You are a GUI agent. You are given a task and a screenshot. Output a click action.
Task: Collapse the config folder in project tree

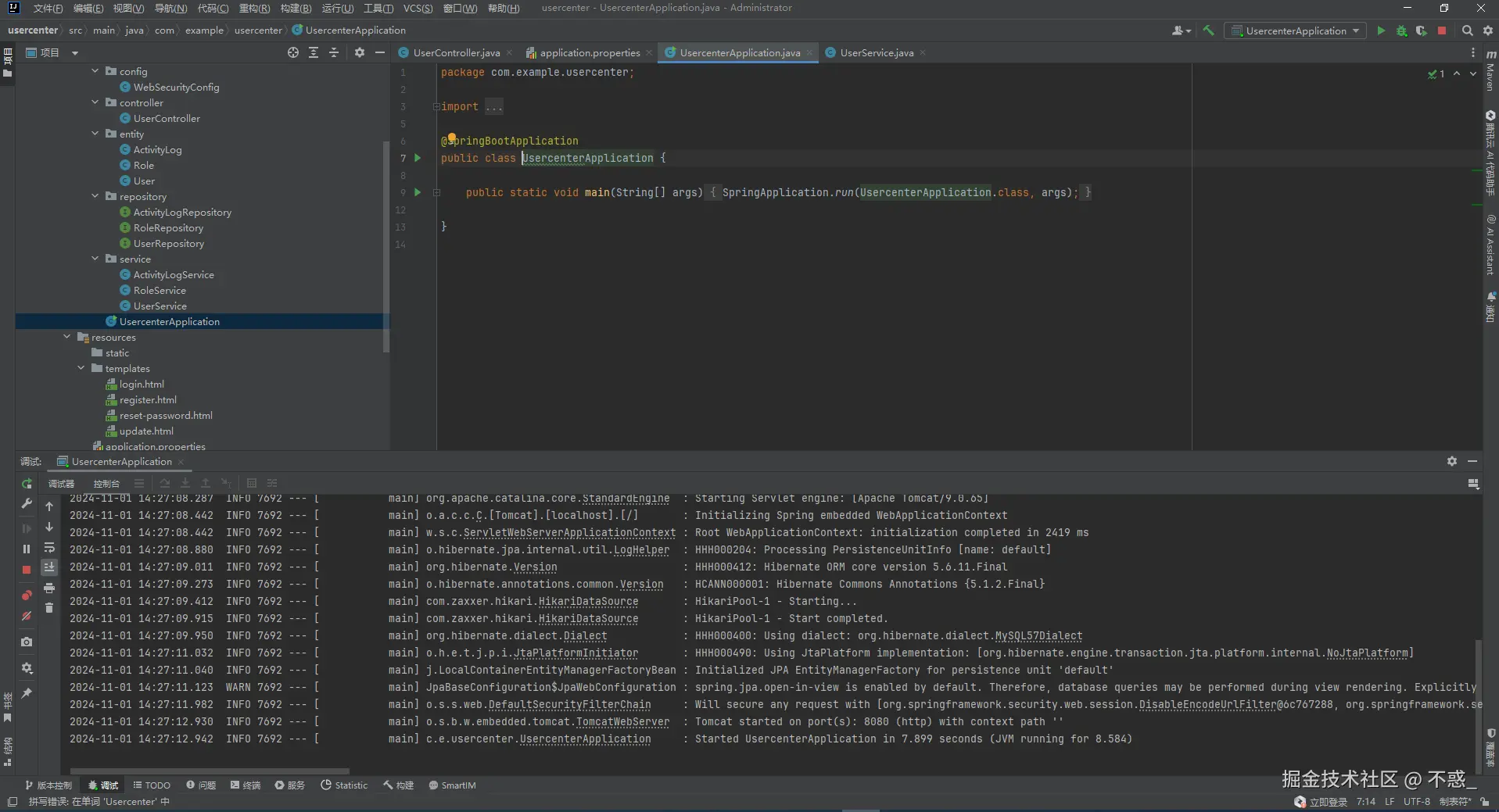click(x=95, y=71)
